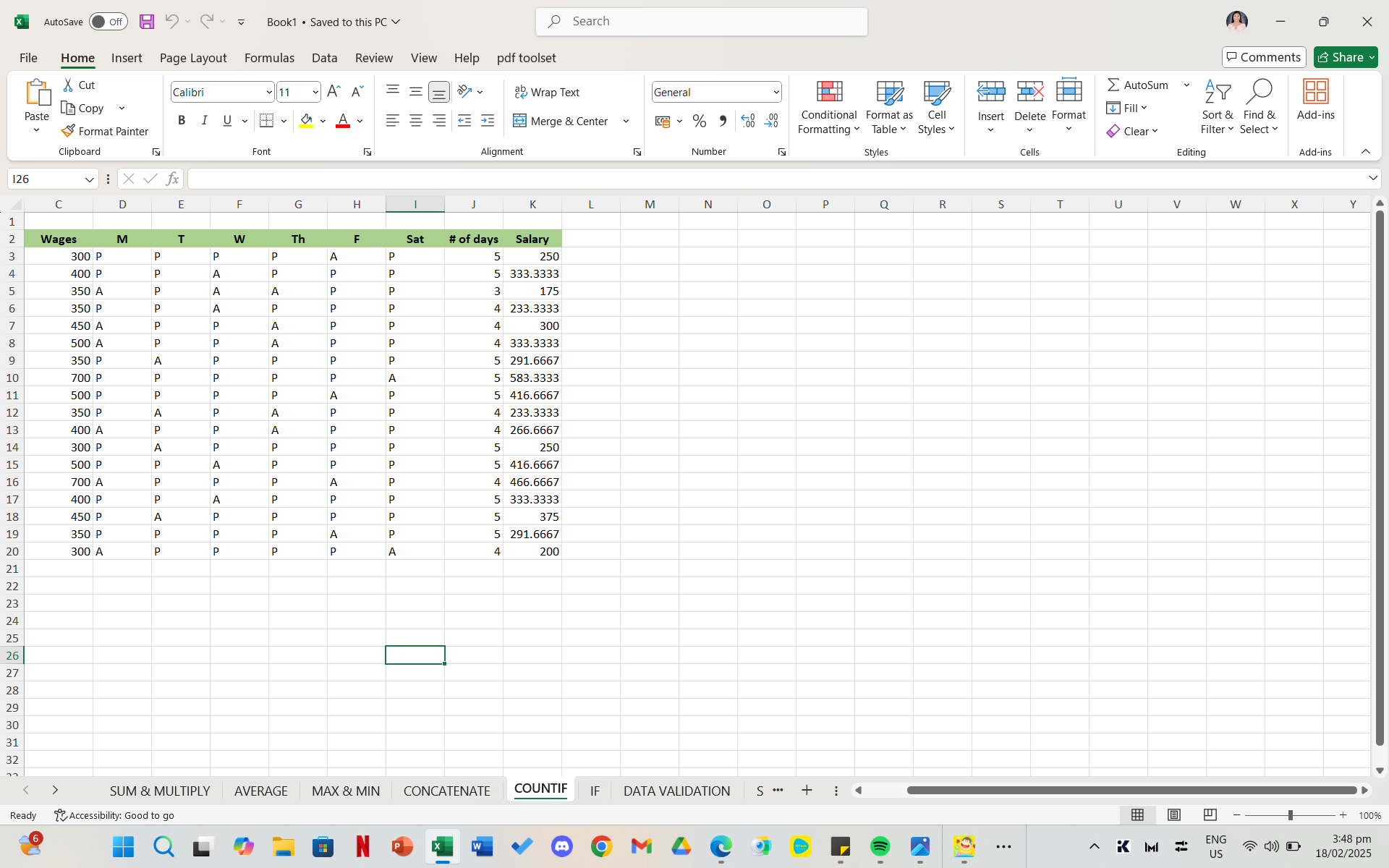Click Page Break Preview in status bar

[x=1210, y=815]
